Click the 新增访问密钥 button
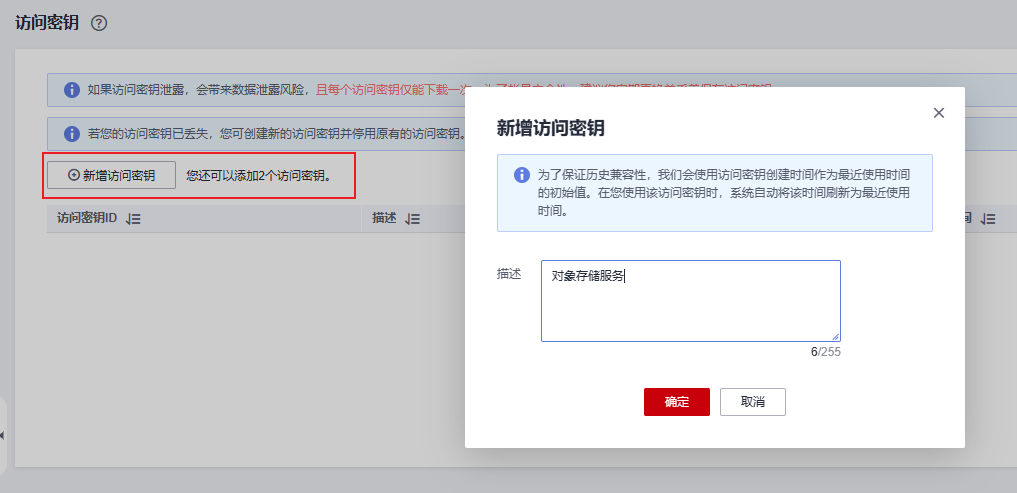This screenshot has width=1017, height=493. (x=111, y=175)
